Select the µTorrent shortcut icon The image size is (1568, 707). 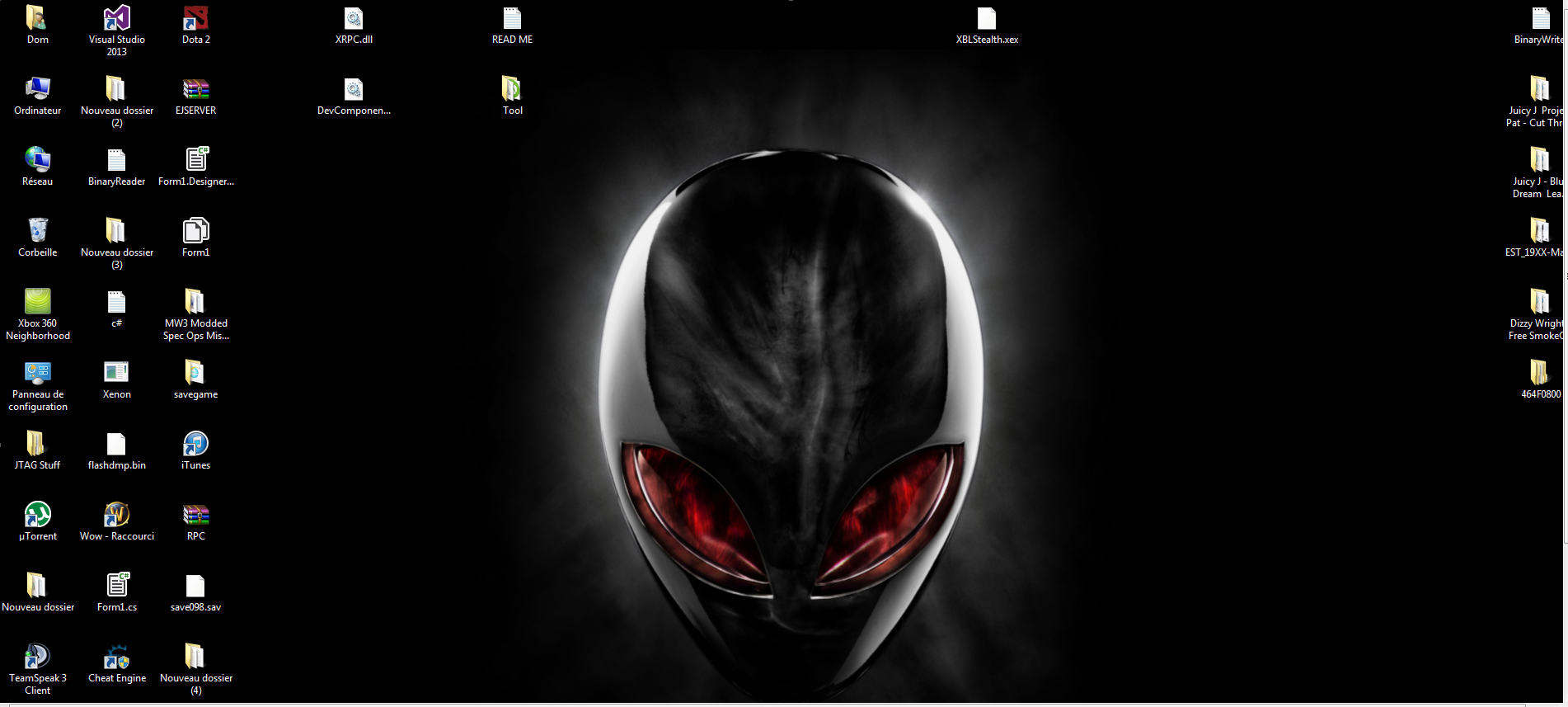pyautogui.click(x=38, y=515)
